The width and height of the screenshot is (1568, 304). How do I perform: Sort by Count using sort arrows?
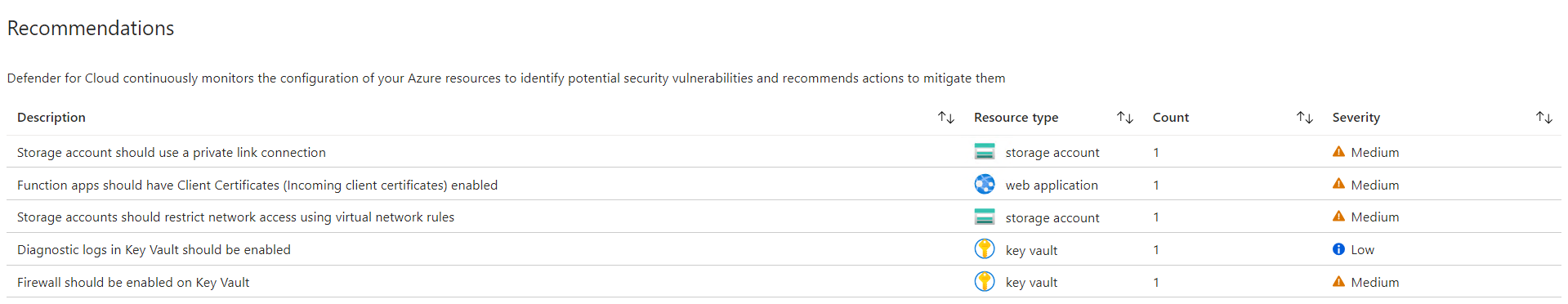pyautogui.click(x=1305, y=118)
